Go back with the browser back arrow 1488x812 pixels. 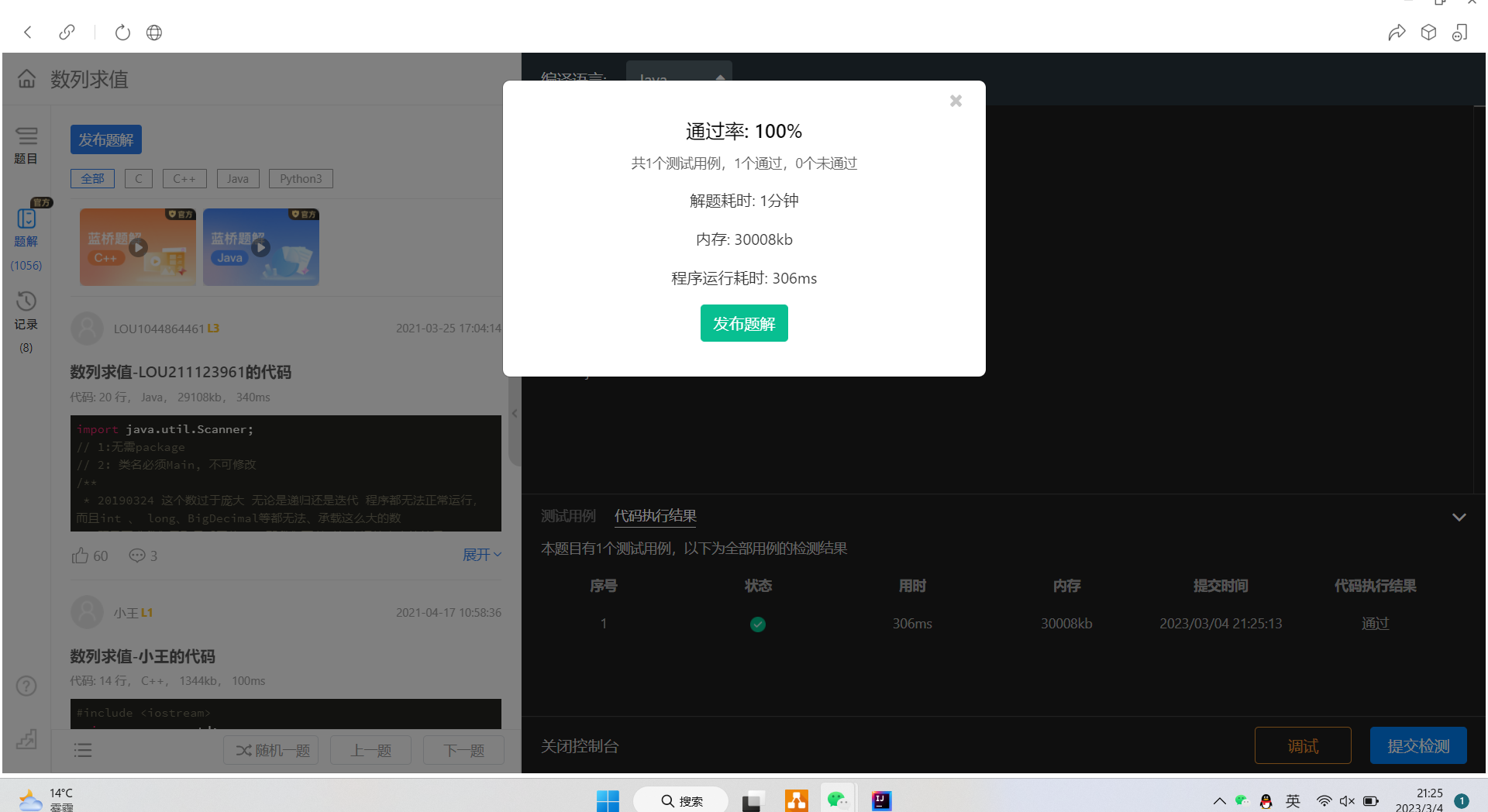(x=28, y=33)
